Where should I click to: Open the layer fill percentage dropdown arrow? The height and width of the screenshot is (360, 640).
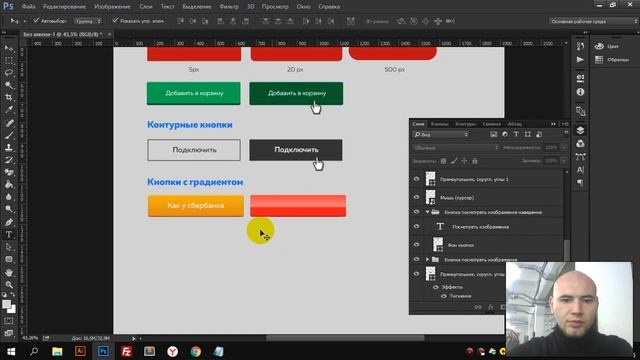564,161
